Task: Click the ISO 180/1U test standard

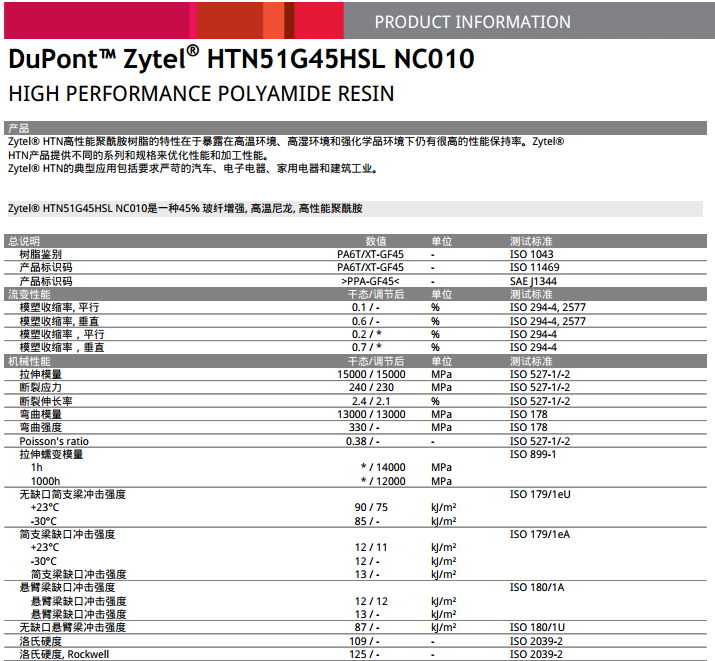Action: [537, 628]
